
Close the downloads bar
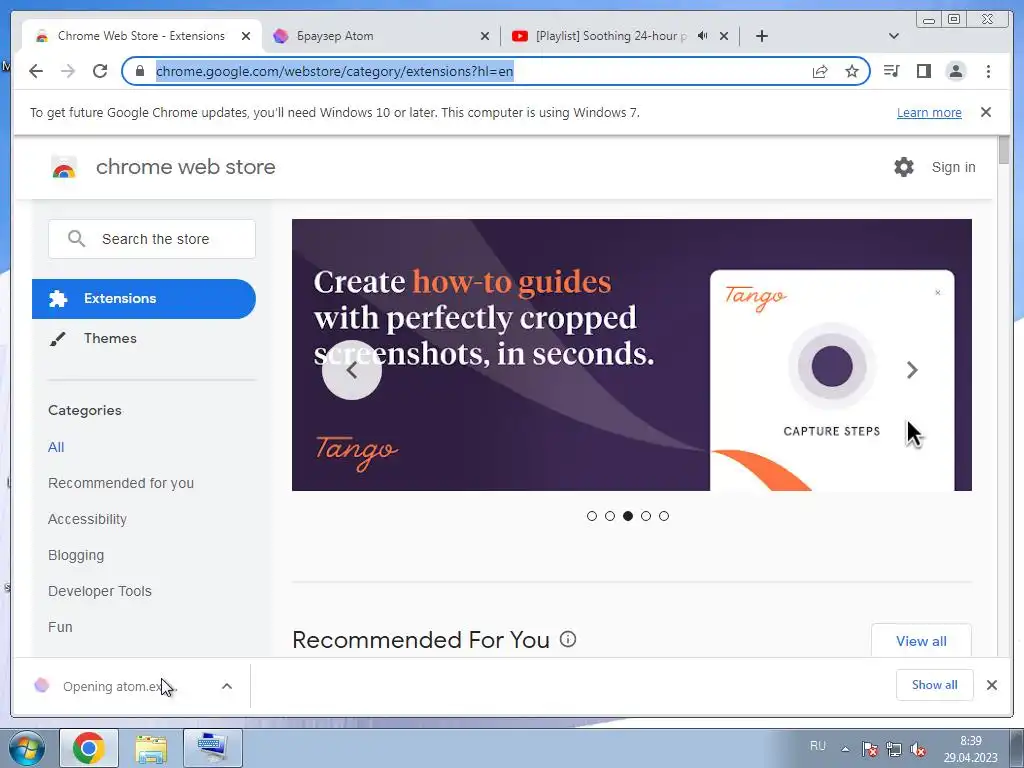tap(991, 685)
